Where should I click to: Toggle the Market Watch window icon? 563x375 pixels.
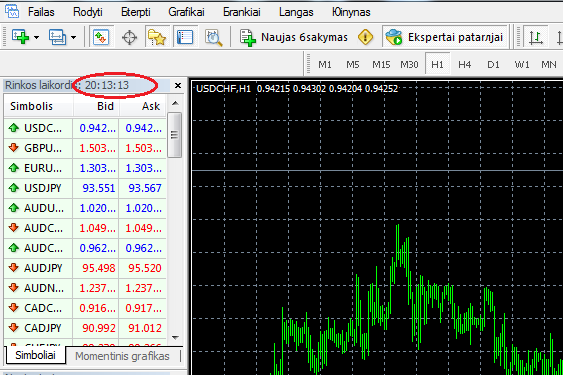pos(101,37)
